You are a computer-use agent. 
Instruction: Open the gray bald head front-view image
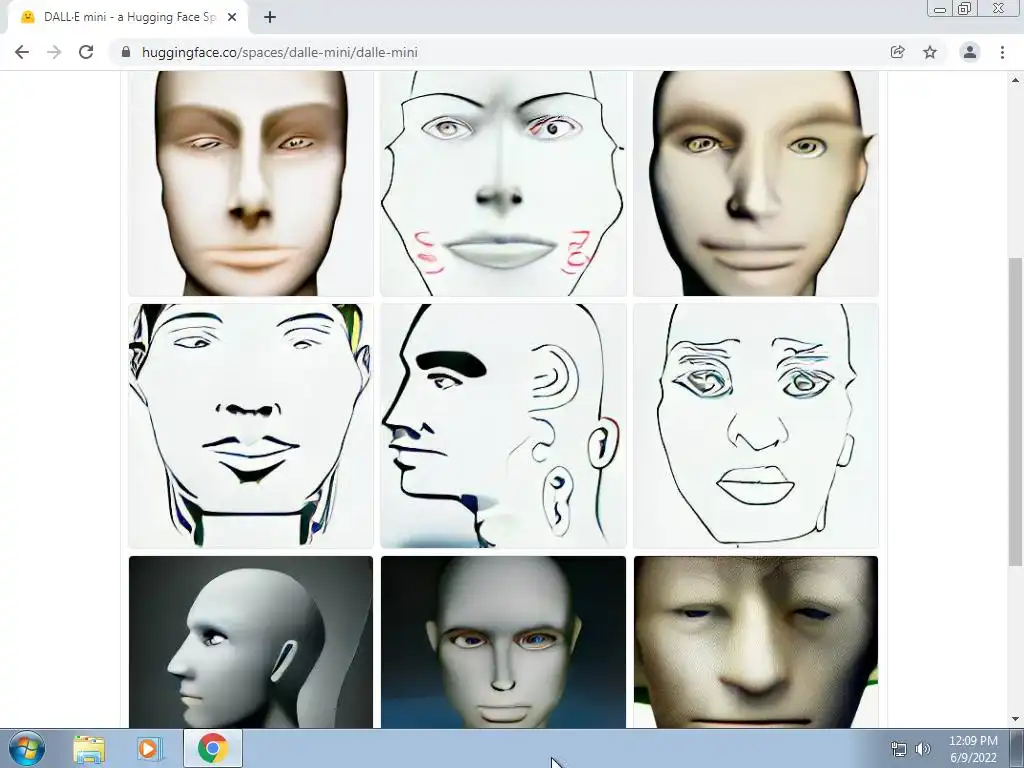coord(503,642)
